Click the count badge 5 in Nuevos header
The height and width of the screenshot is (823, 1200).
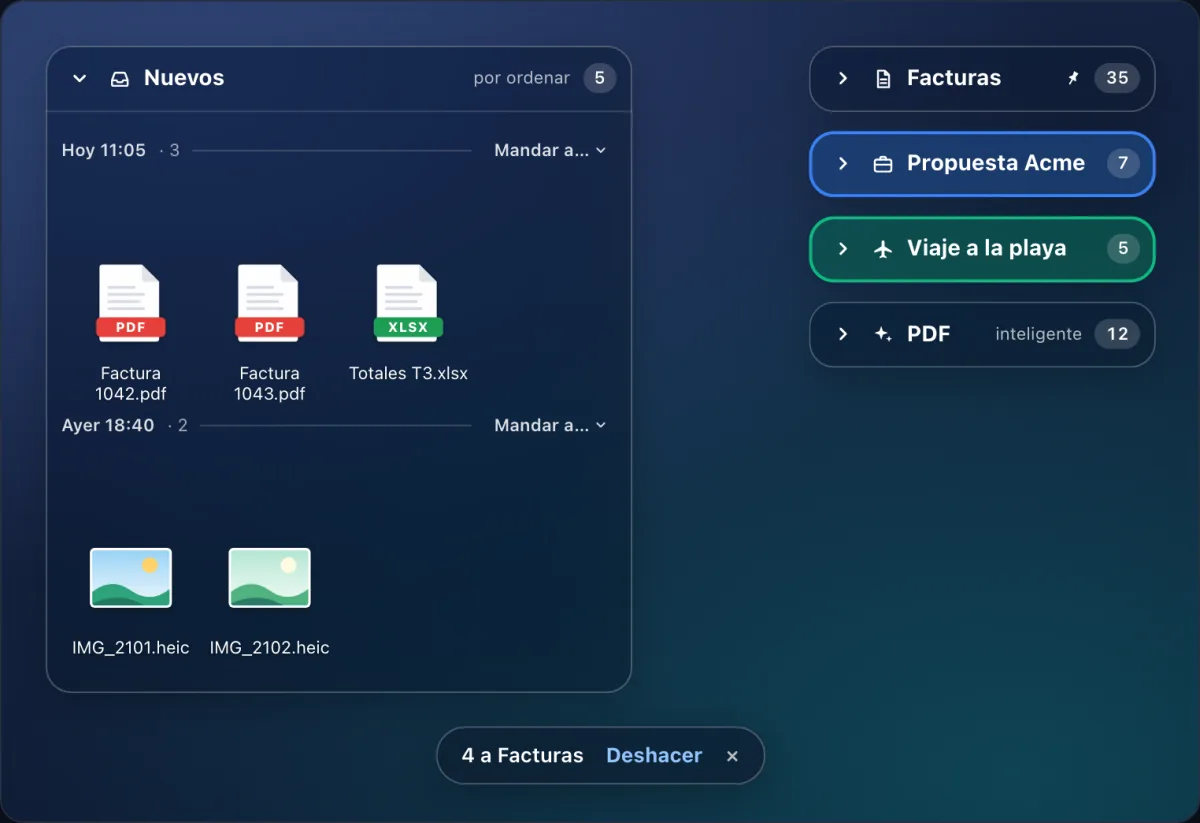pos(600,78)
